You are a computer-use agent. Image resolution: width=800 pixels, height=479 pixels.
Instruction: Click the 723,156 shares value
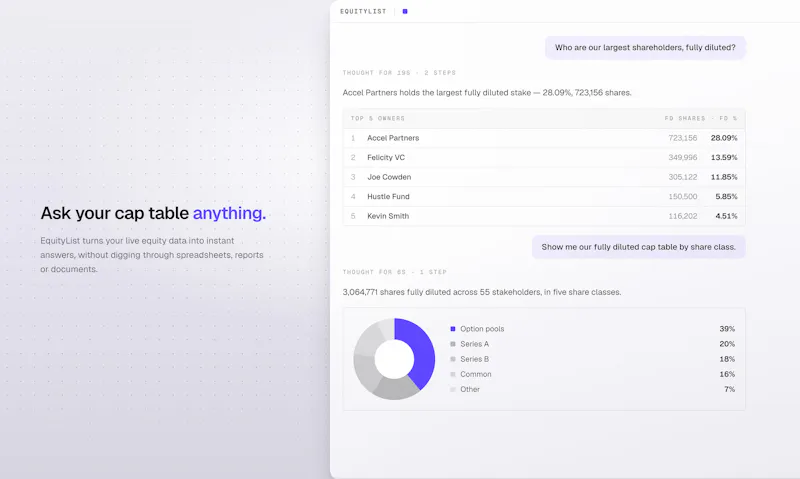[x=683, y=138]
